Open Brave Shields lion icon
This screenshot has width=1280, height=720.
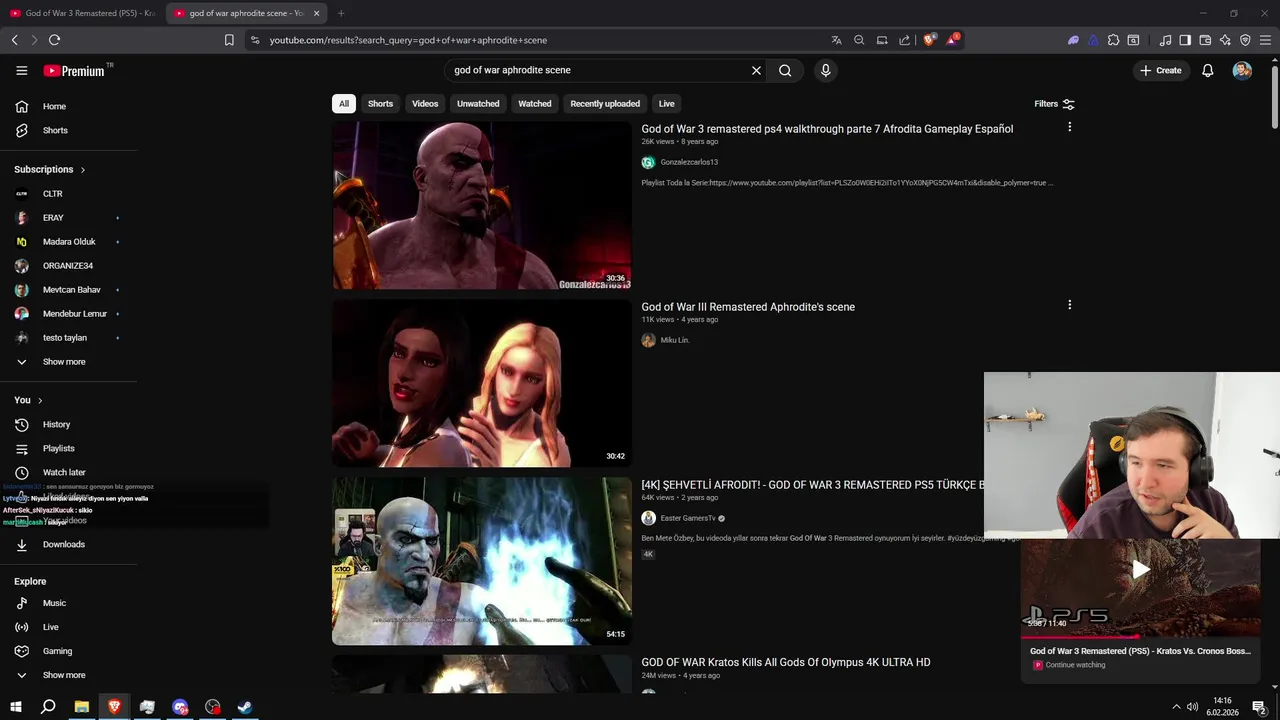coord(929,40)
